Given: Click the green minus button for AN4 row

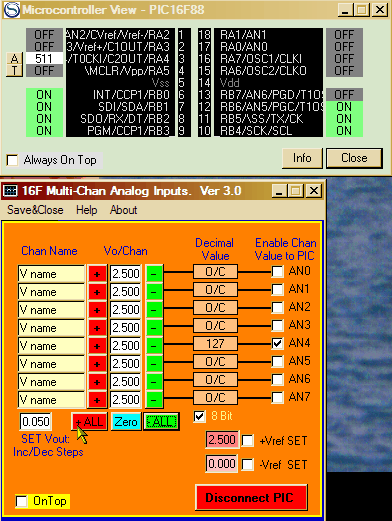Looking at the screenshot, I should click(154, 346).
